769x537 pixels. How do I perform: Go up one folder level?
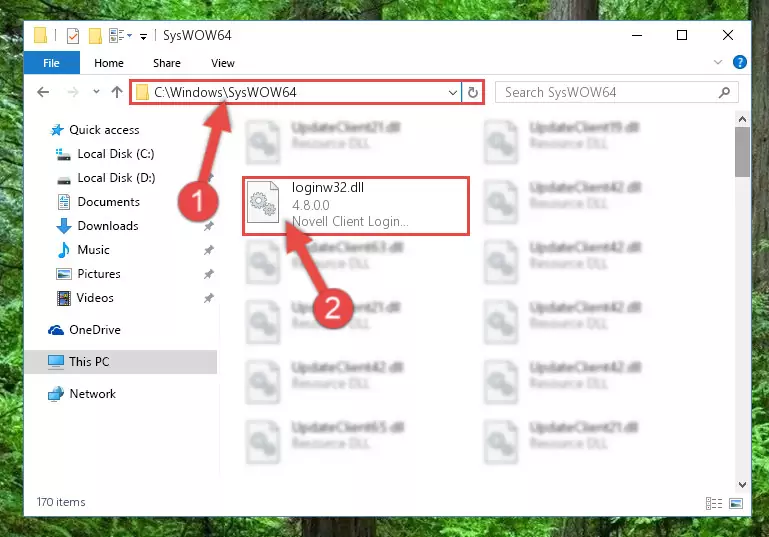(x=117, y=92)
